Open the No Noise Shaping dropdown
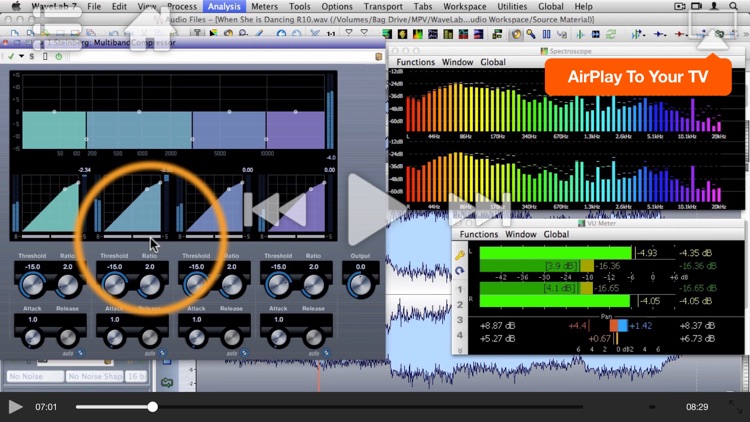The image size is (750, 422). click(x=95, y=377)
